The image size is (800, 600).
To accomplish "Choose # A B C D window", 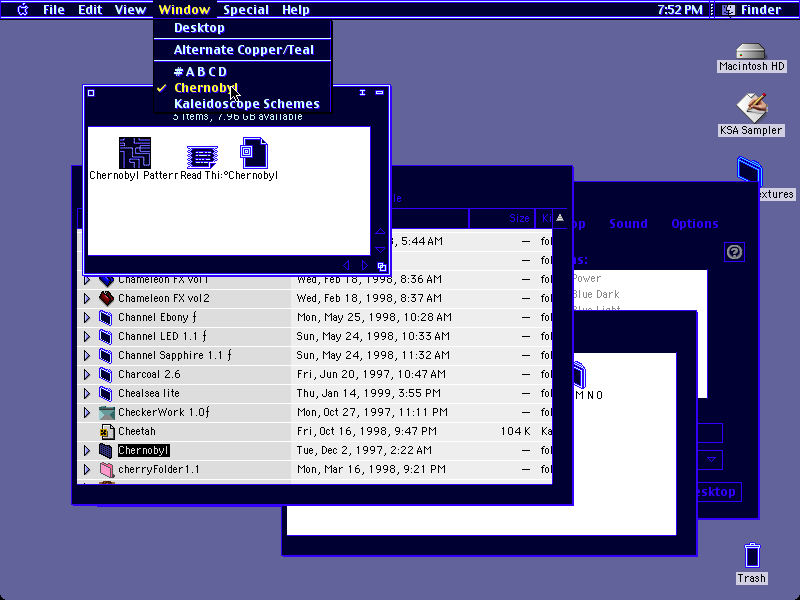I will (242, 72).
